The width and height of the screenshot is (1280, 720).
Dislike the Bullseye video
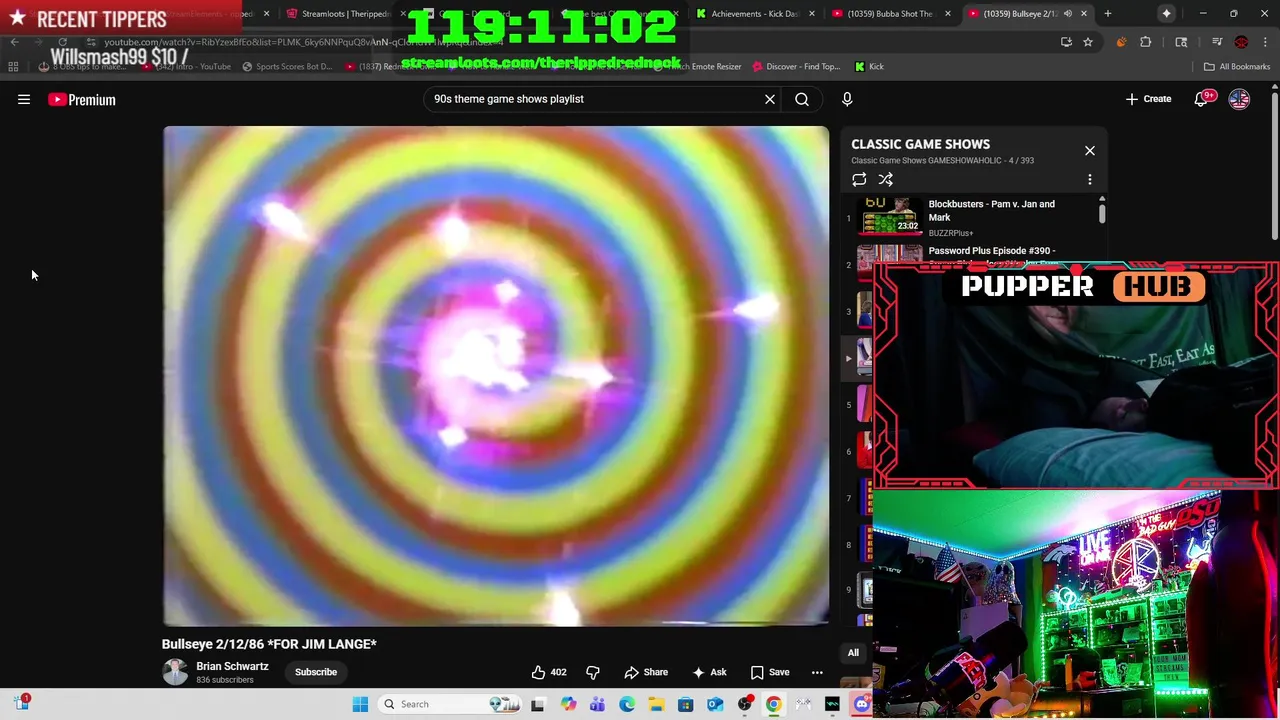[593, 672]
